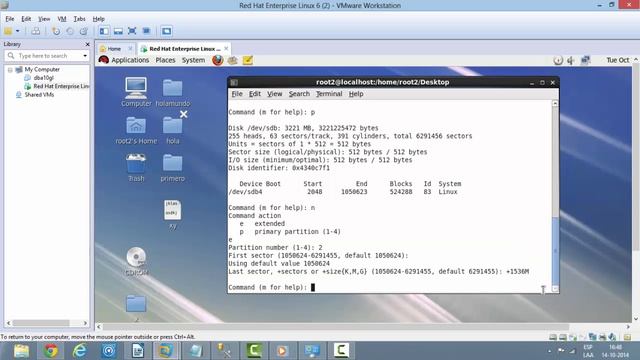Screen dimensions: 640x360
Task: Open VMware Help menu
Action: click(98, 19)
